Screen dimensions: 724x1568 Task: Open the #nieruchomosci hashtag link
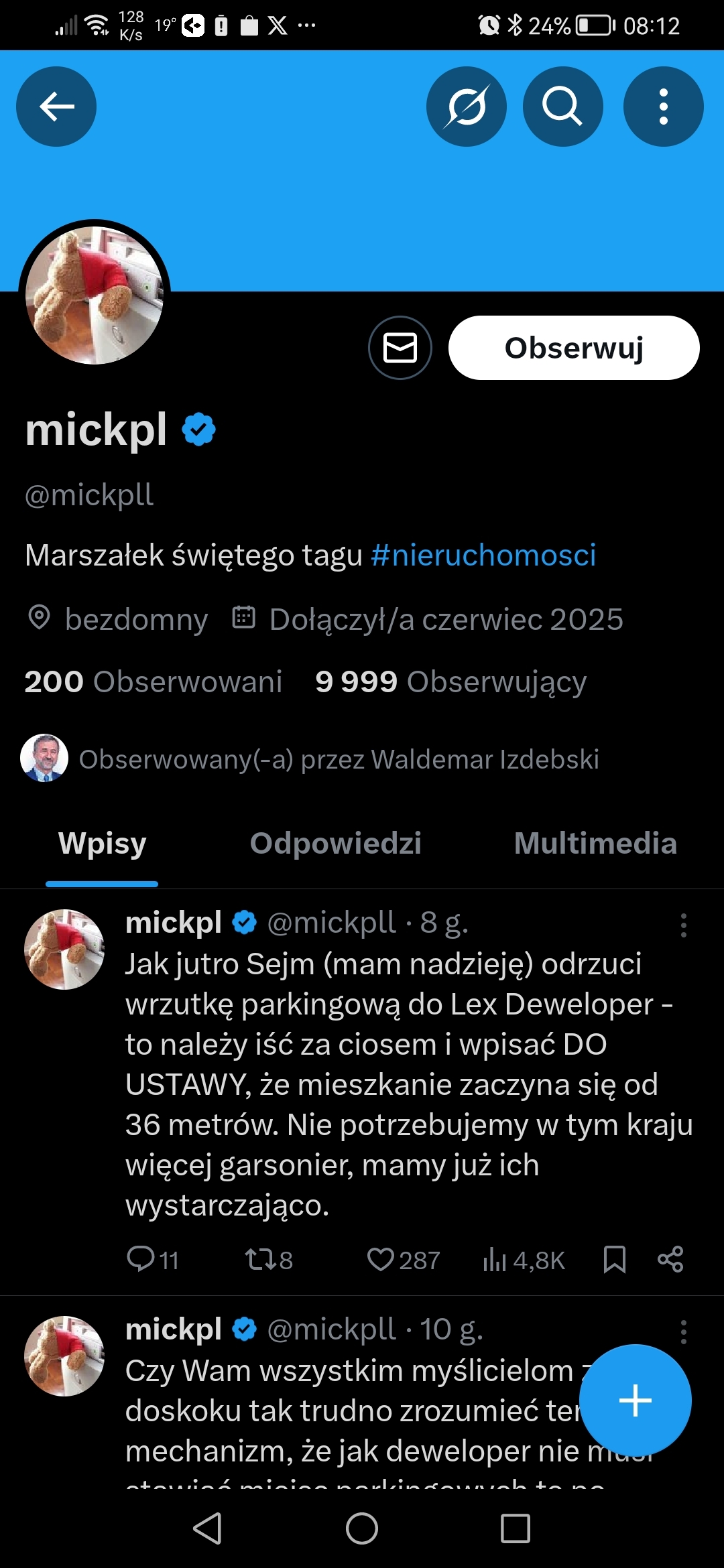(x=483, y=556)
